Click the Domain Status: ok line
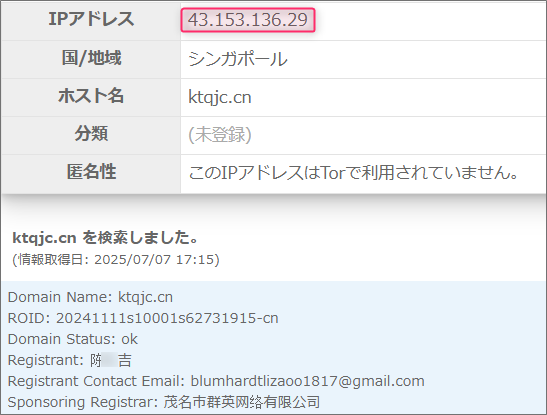This screenshot has height=415, width=547. click(x=73, y=339)
